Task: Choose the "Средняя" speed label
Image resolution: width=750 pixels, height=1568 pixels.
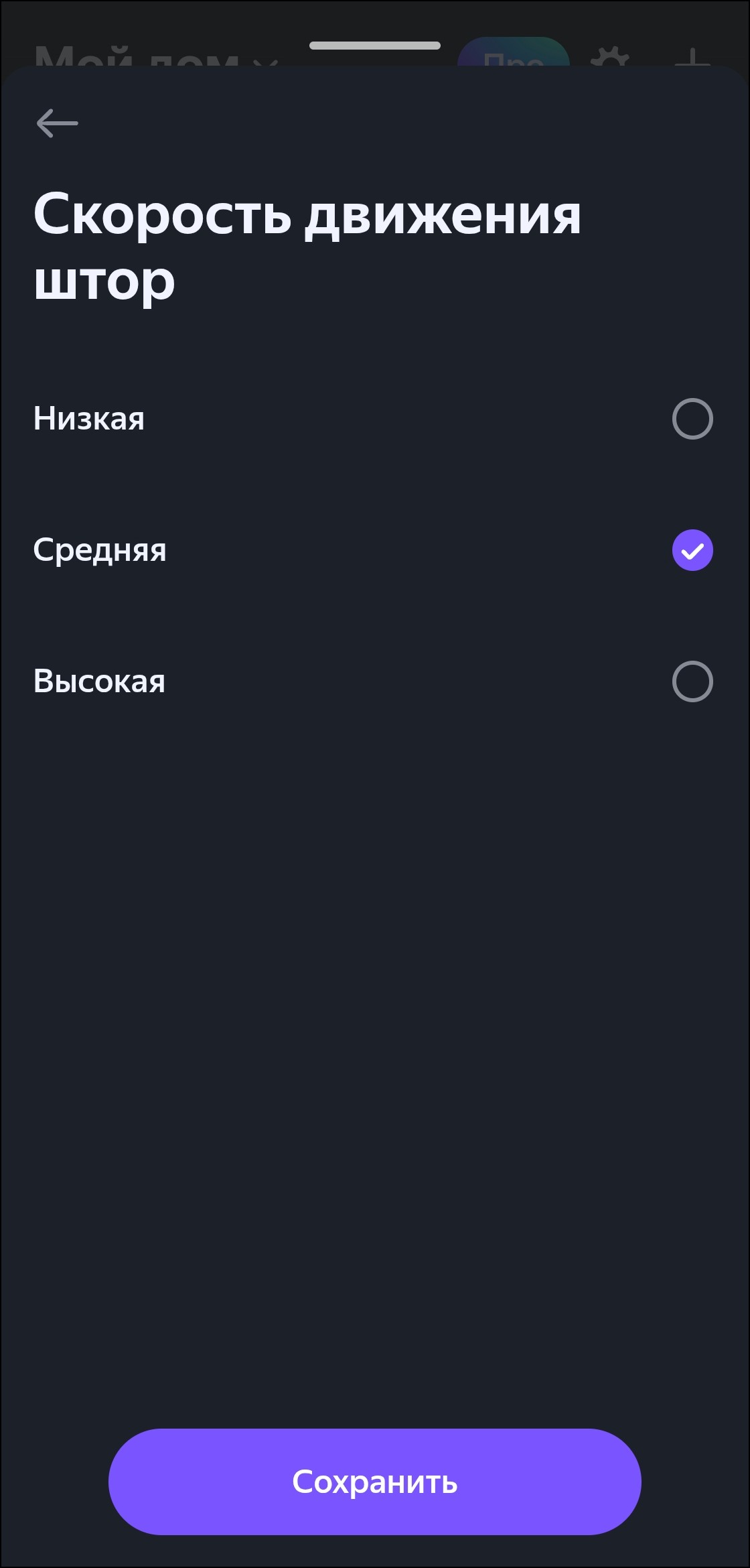Action: pyautogui.click(x=100, y=550)
